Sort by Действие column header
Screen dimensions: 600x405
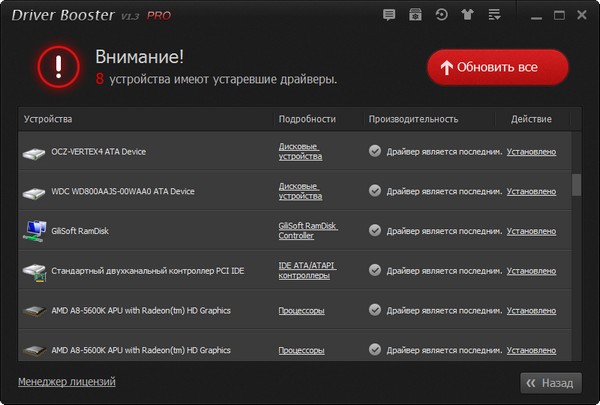[x=533, y=119]
